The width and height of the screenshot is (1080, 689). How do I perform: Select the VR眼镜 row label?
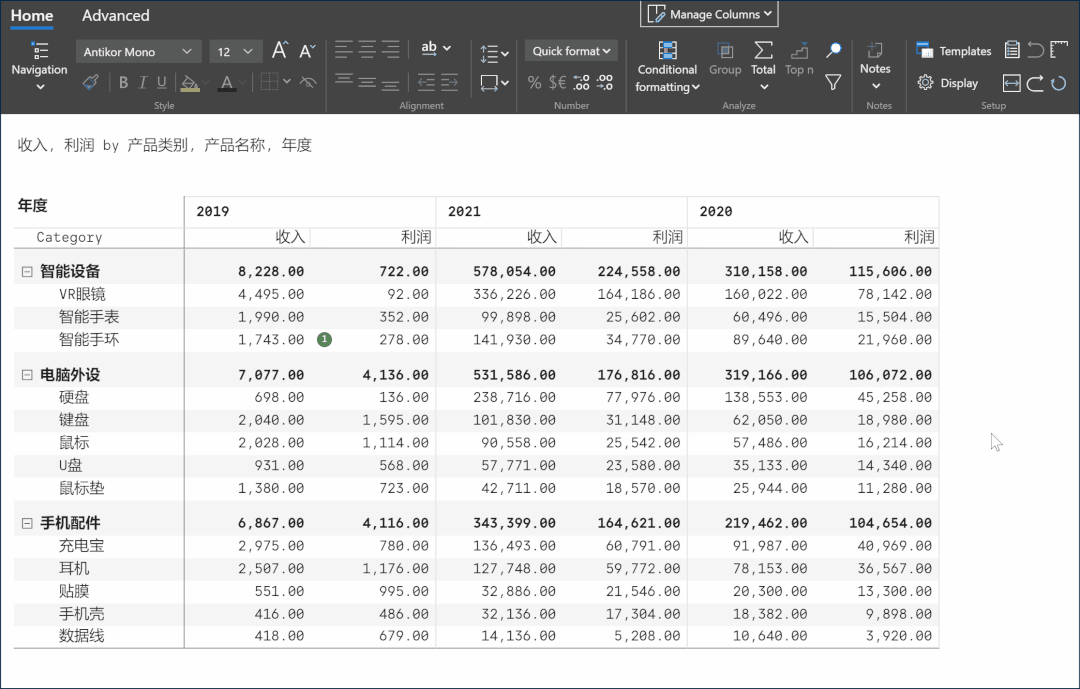(82, 294)
